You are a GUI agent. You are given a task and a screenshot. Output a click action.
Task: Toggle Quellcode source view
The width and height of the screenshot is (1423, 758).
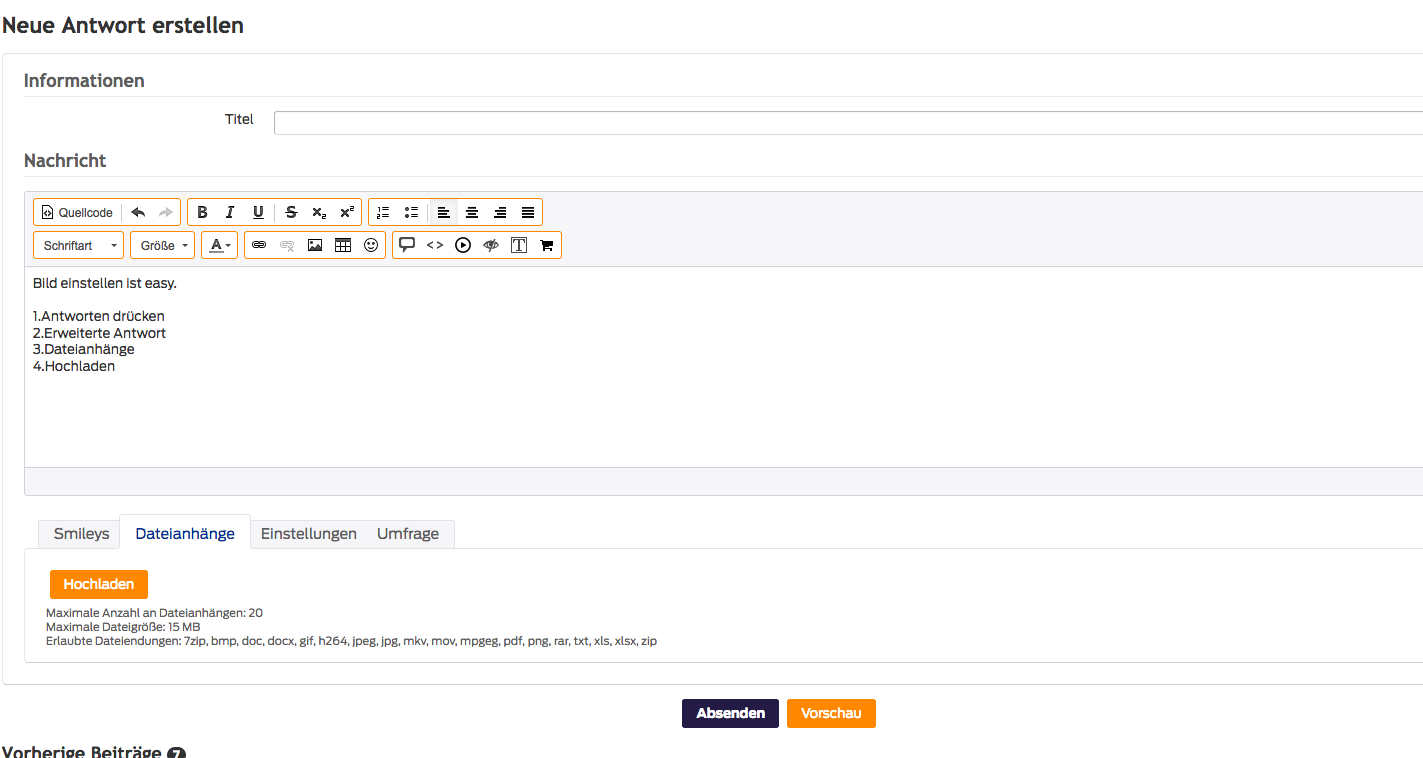pos(77,212)
